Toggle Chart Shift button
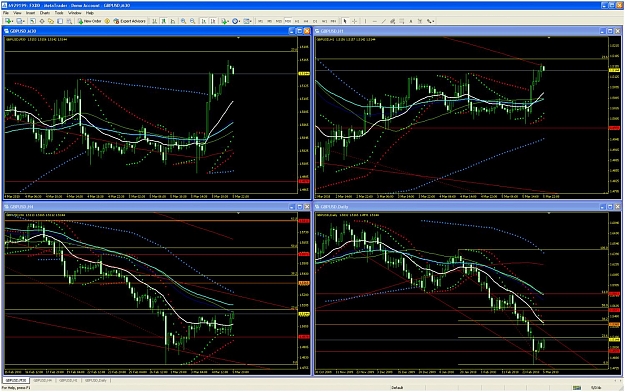The width and height of the screenshot is (625, 392). [213, 21]
